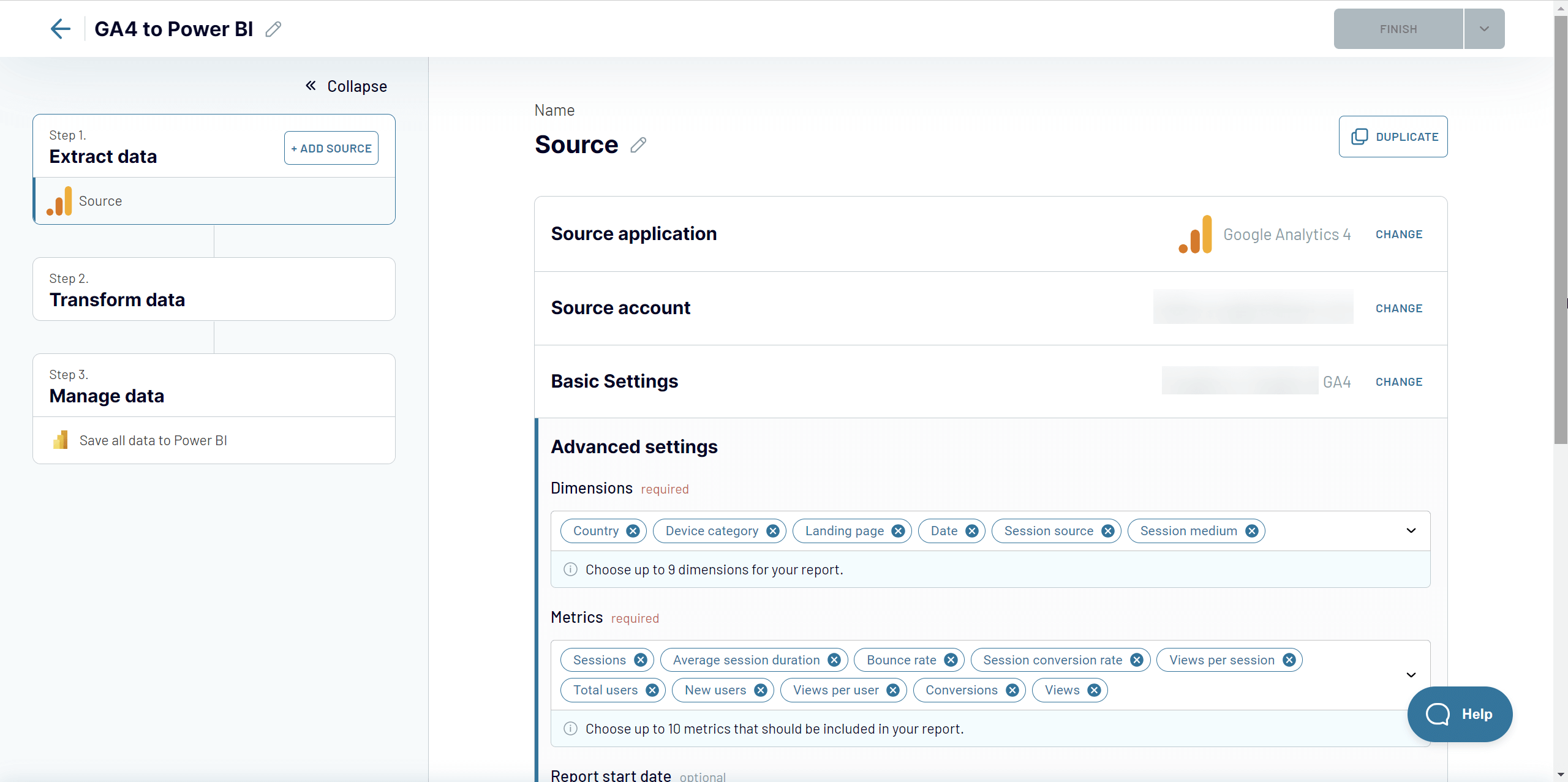
Task: Remove the Landing page dimension
Action: (x=899, y=531)
